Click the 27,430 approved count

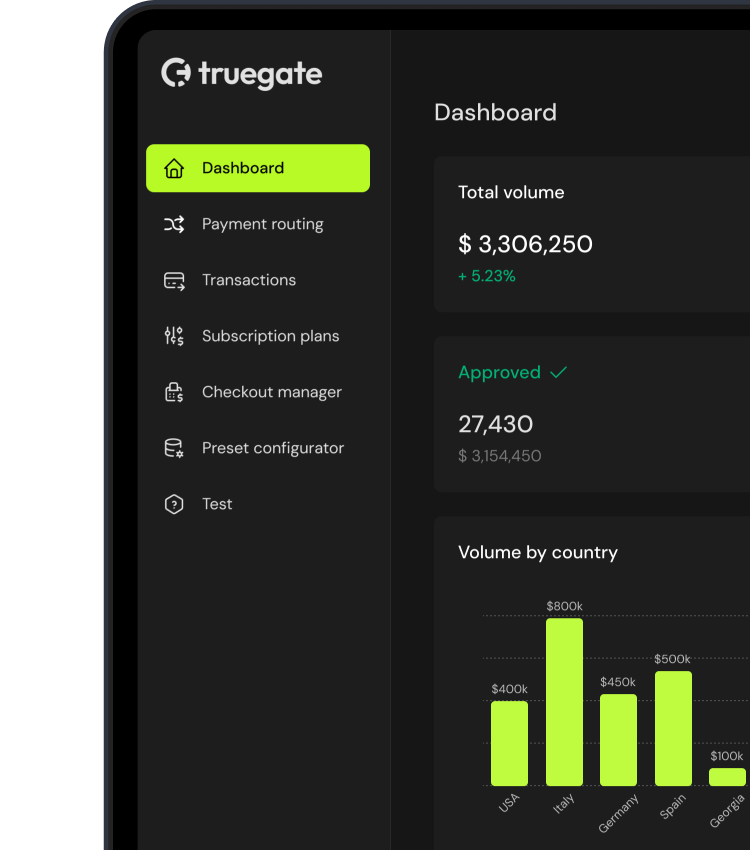495,424
